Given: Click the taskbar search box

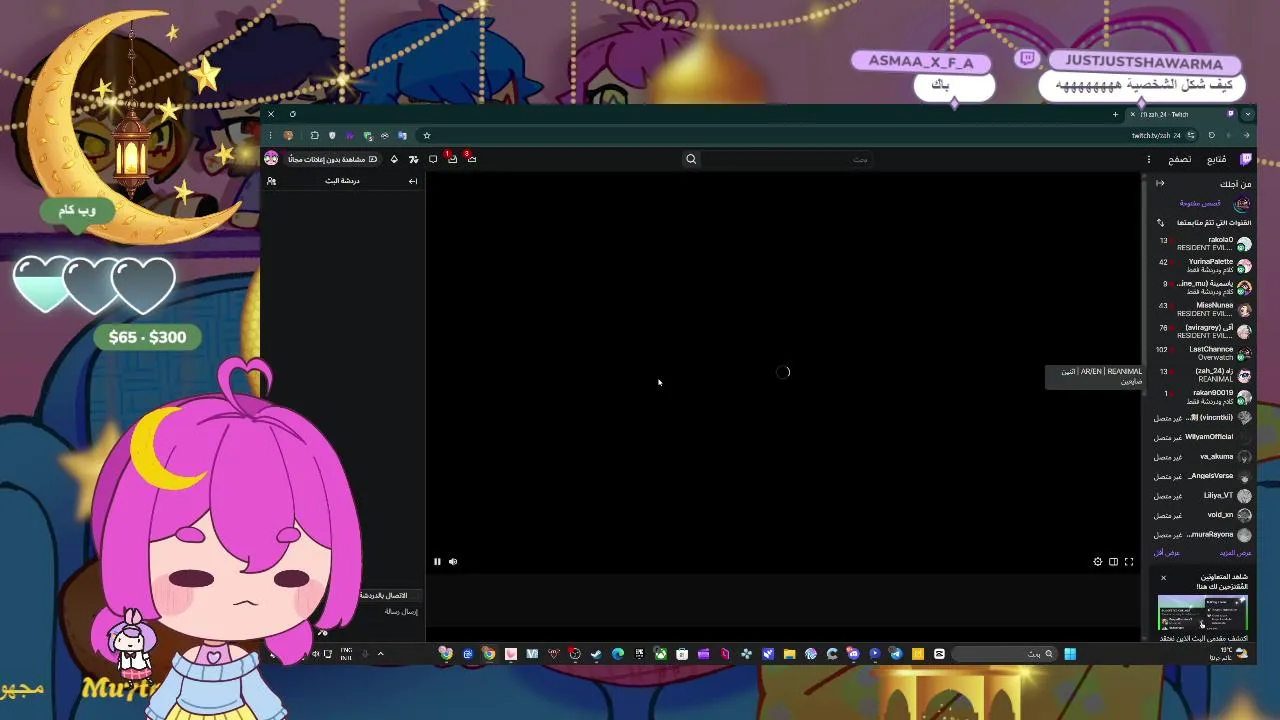Looking at the screenshot, I should (1004, 654).
